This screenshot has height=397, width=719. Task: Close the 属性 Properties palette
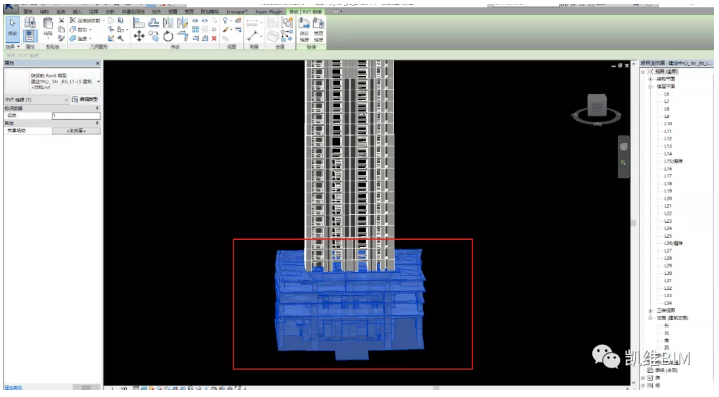(98, 63)
